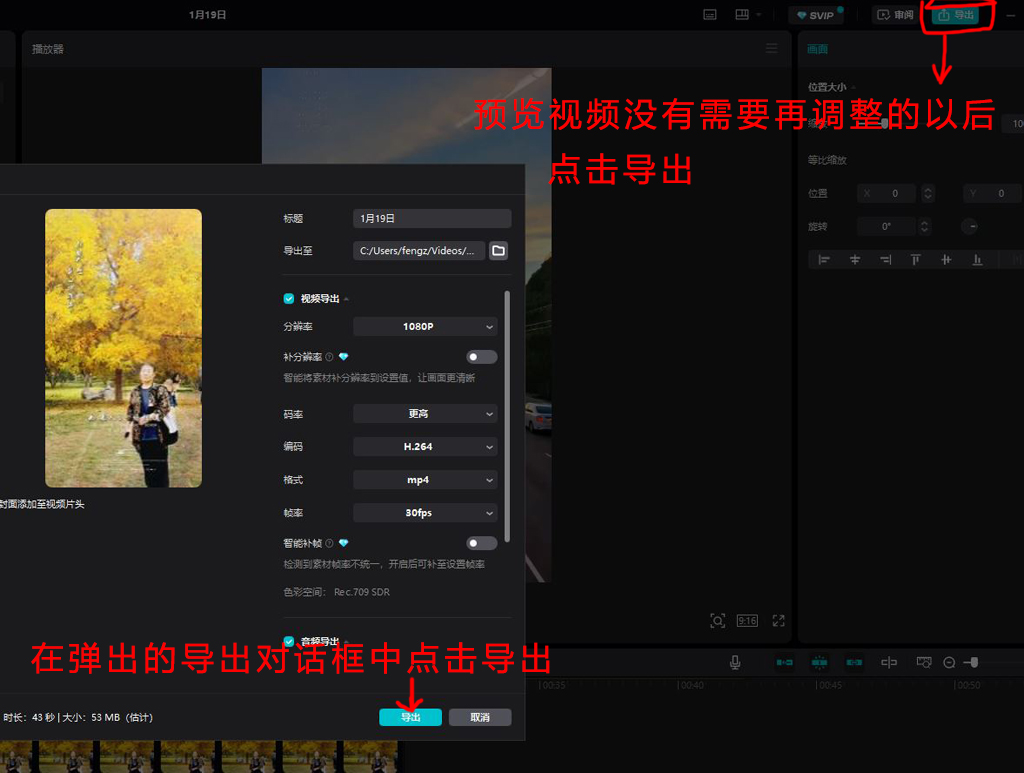1024x773 pixels.
Task: Open the 帧率 30fps dropdown
Action: pyautogui.click(x=425, y=513)
